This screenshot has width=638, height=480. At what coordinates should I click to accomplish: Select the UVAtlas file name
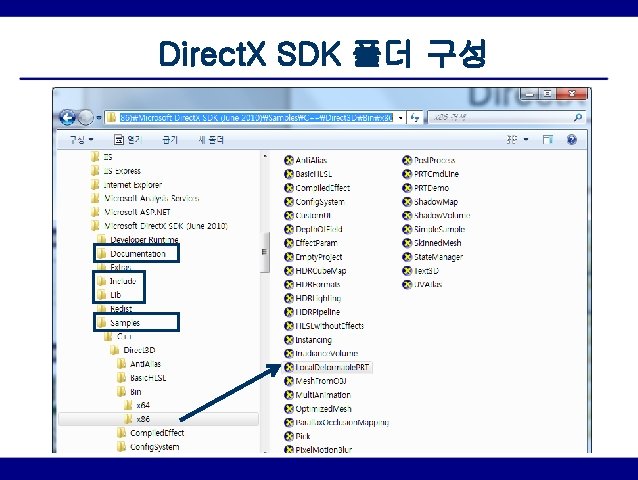point(428,284)
